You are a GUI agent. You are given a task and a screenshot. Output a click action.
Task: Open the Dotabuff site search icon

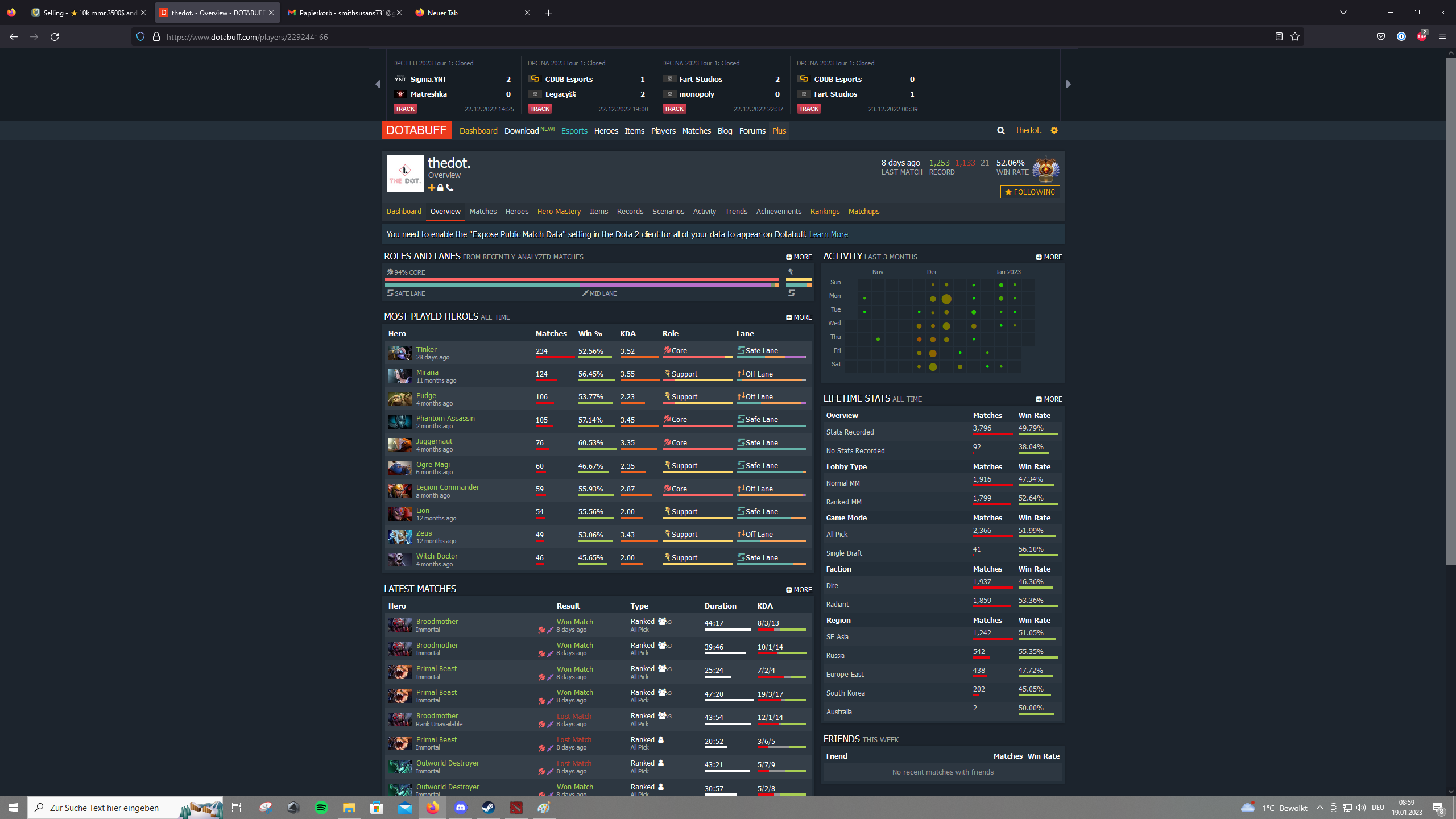(x=1001, y=131)
